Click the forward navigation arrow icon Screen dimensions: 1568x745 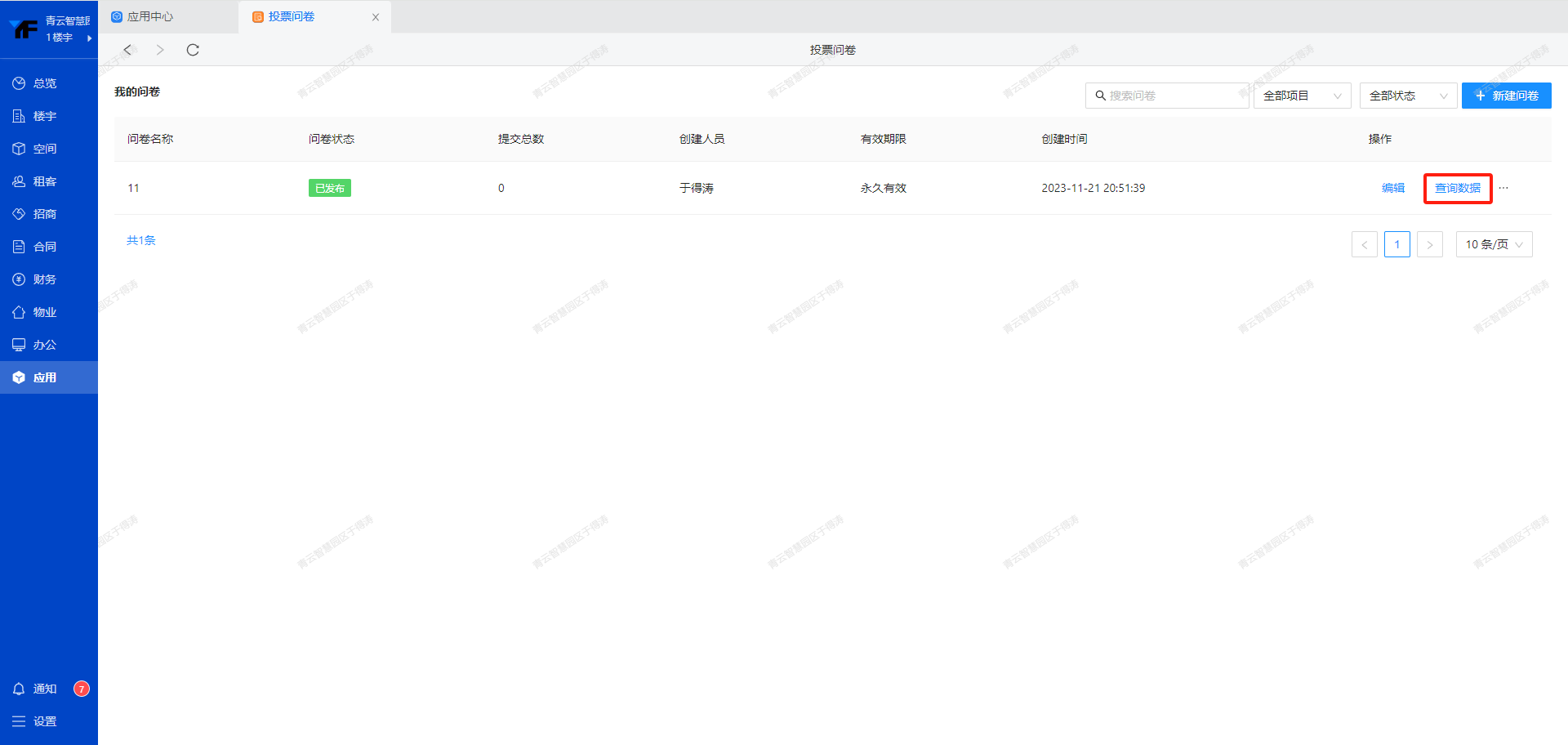[x=160, y=50]
